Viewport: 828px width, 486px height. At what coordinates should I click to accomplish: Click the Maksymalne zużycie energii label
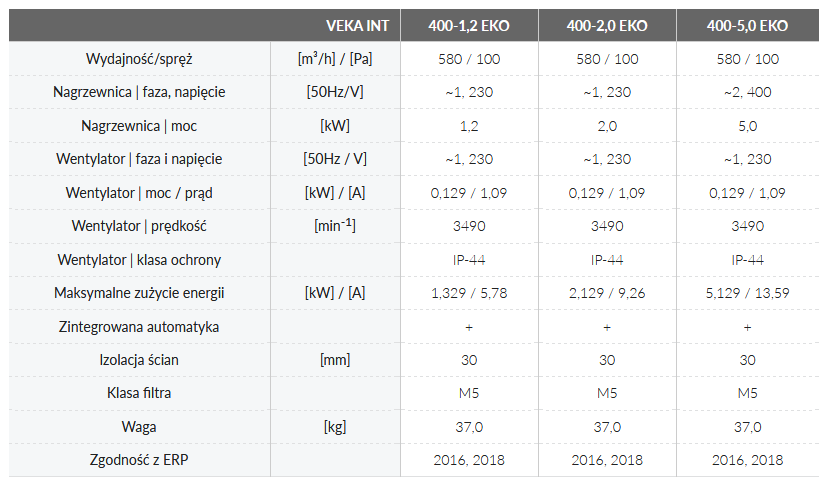pyautogui.click(x=139, y=293)
